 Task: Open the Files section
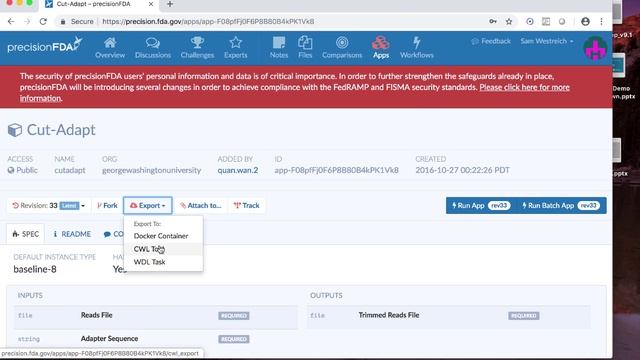click(305, 48)
